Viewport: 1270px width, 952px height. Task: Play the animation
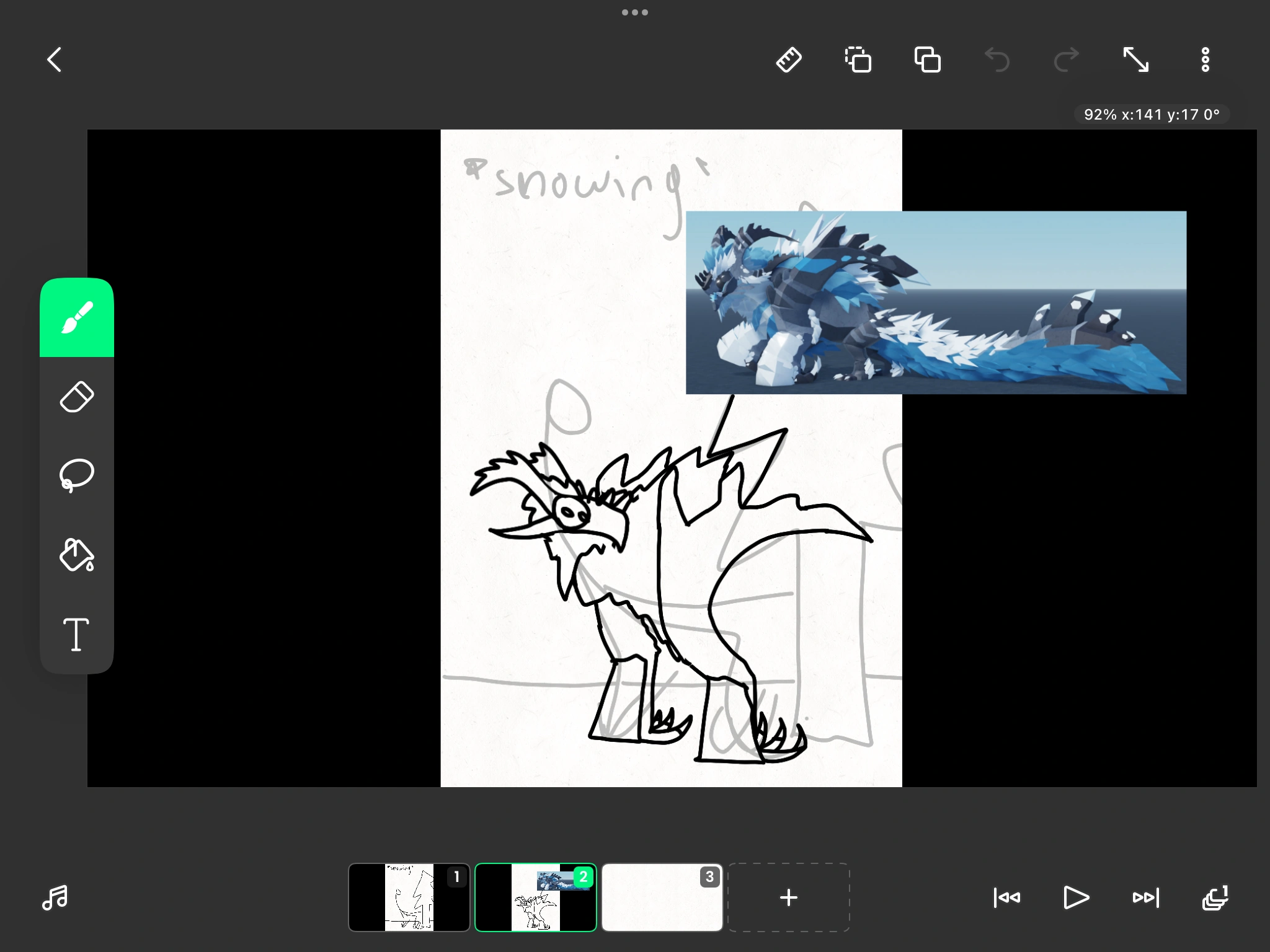(x=1076, y=897)
